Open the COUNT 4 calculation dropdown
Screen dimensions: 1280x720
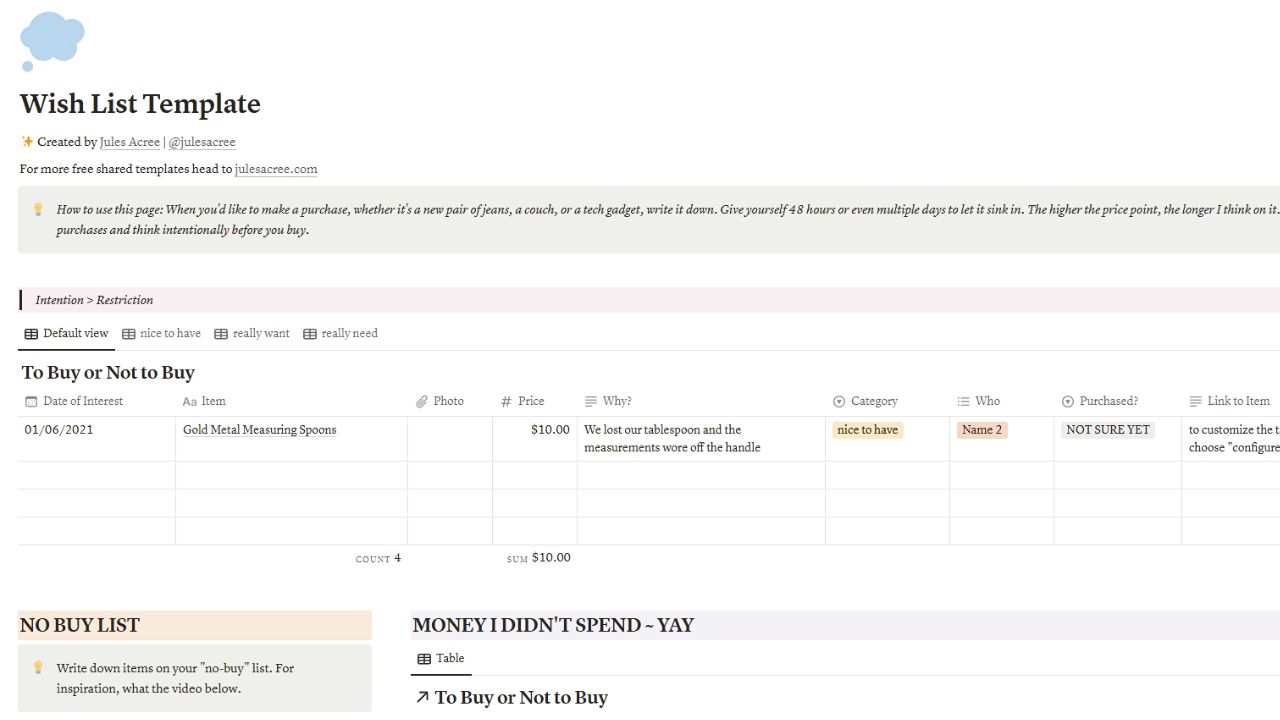[378, 558]
